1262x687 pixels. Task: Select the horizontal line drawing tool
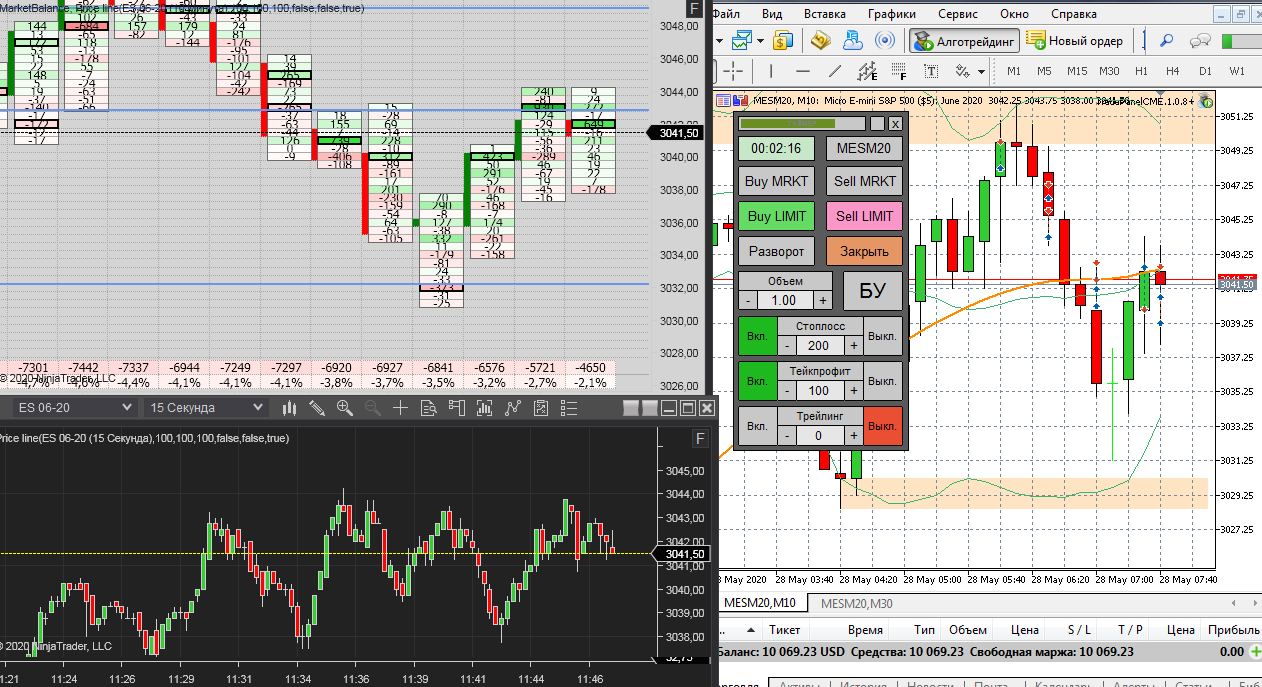pyautogui.click(x=802, y=71)
